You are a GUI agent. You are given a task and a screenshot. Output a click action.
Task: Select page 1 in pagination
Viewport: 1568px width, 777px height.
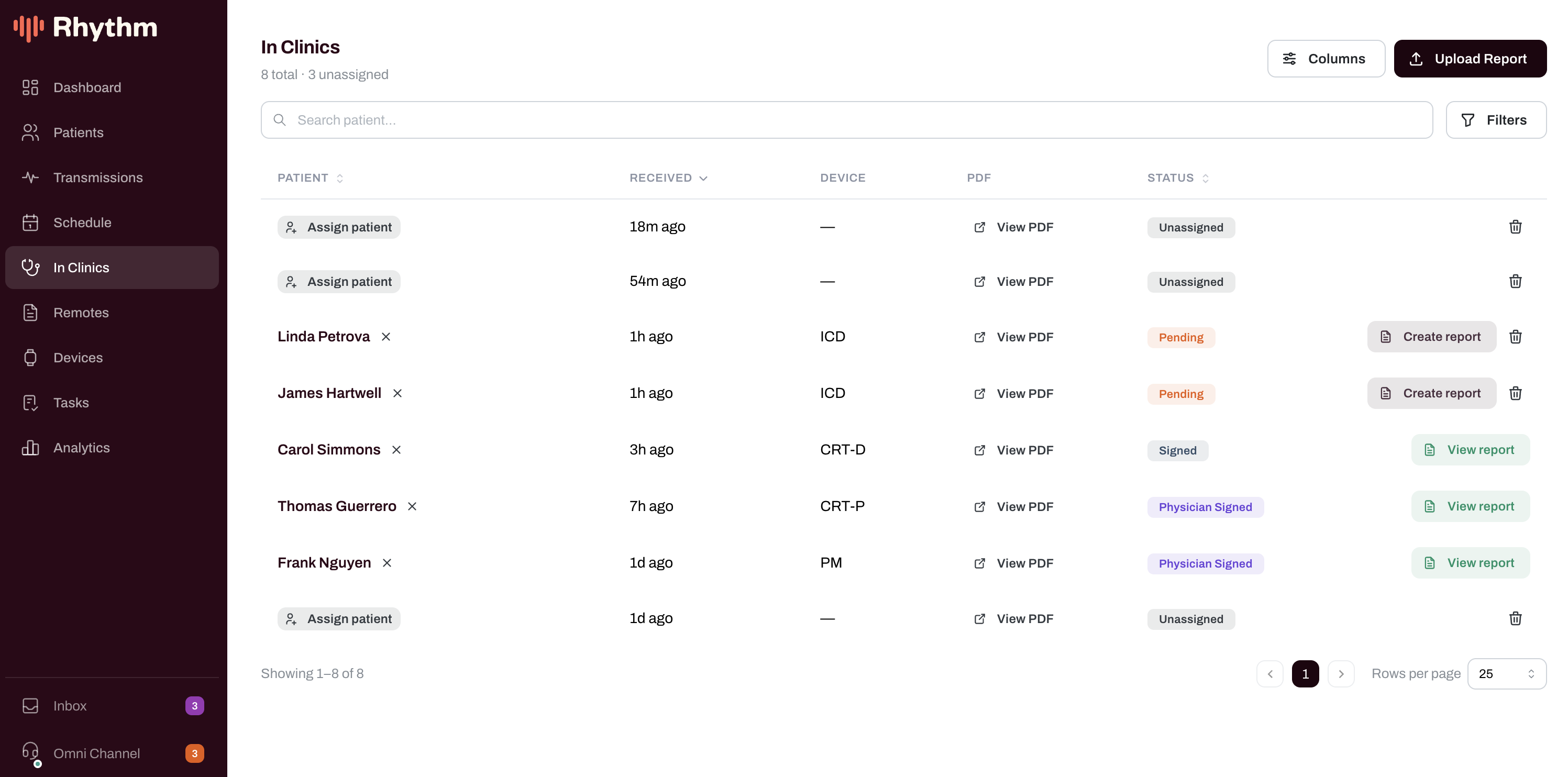1305,673
